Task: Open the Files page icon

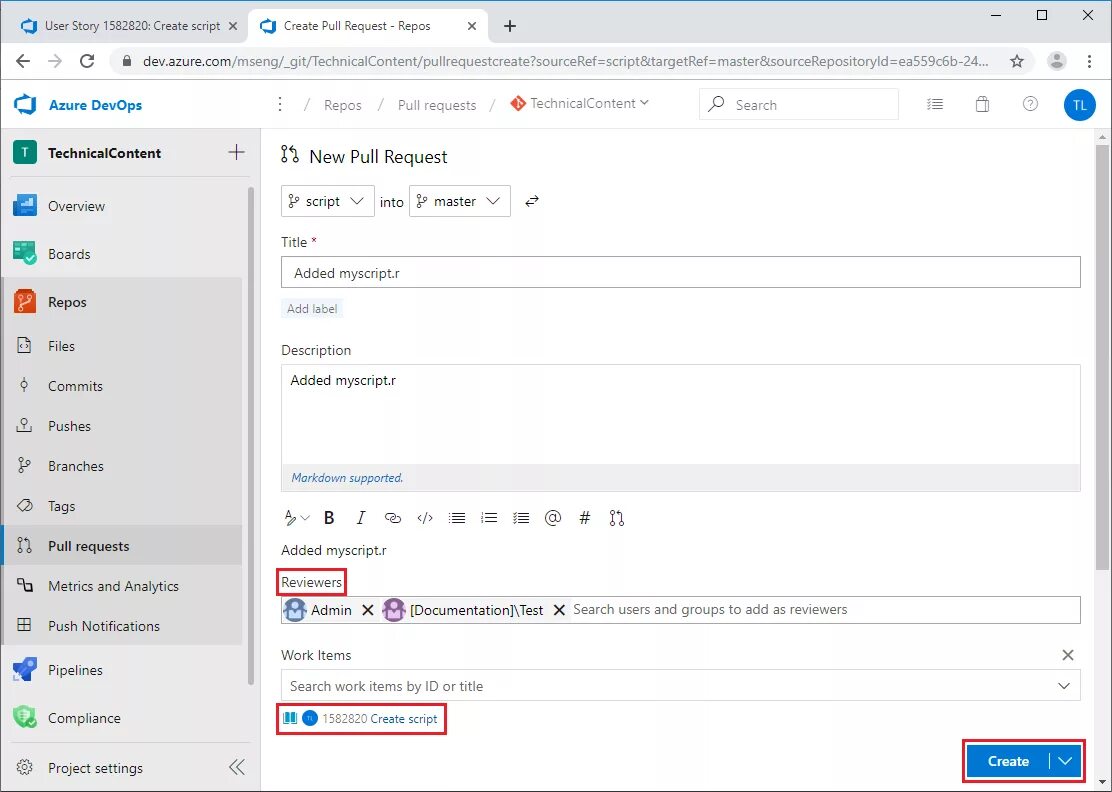Action: (24, 345)
